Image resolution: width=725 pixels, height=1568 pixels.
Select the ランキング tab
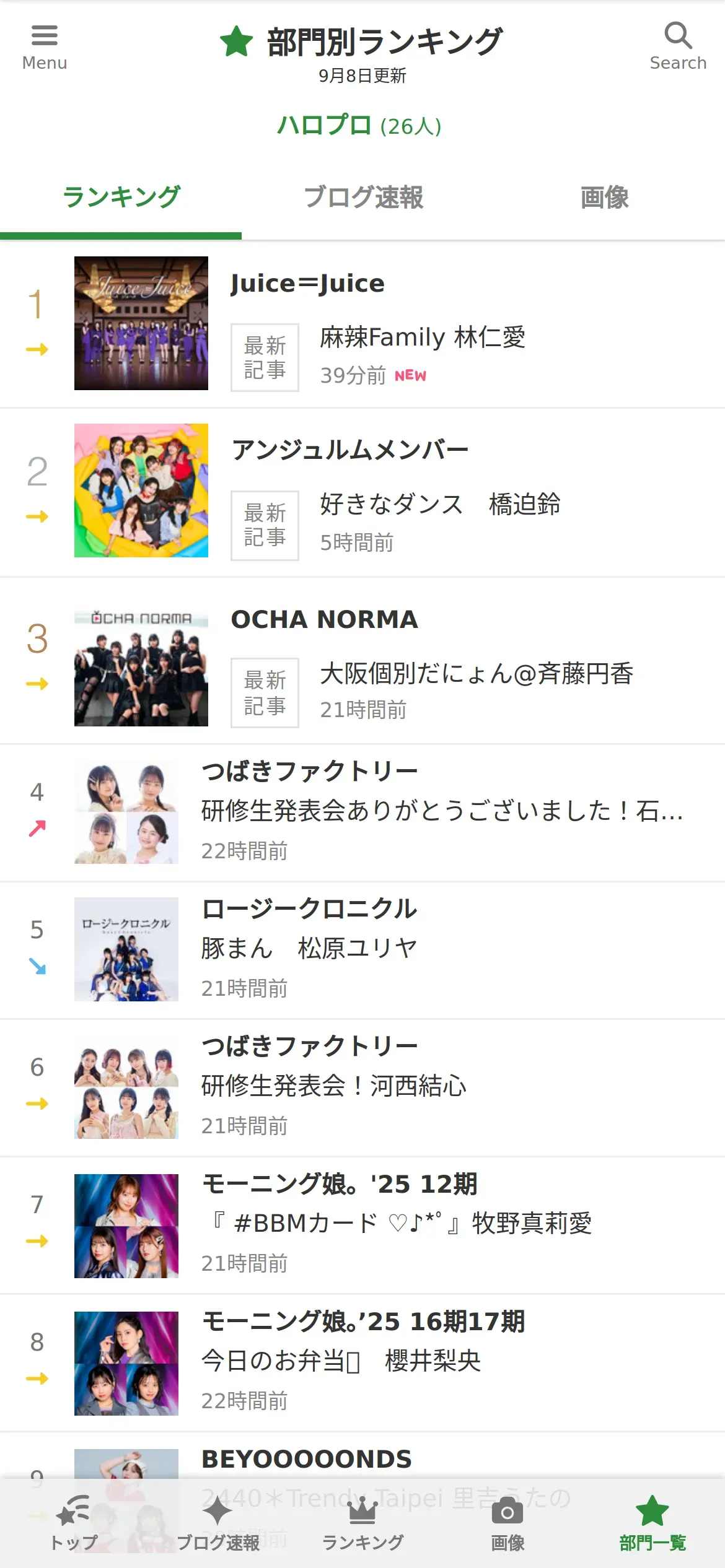(x=121, y=198)
